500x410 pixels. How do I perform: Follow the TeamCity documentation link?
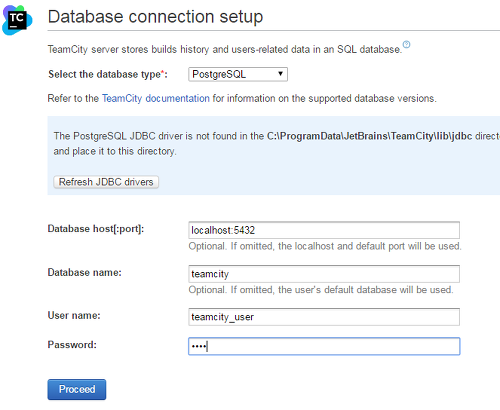[156, 98]
